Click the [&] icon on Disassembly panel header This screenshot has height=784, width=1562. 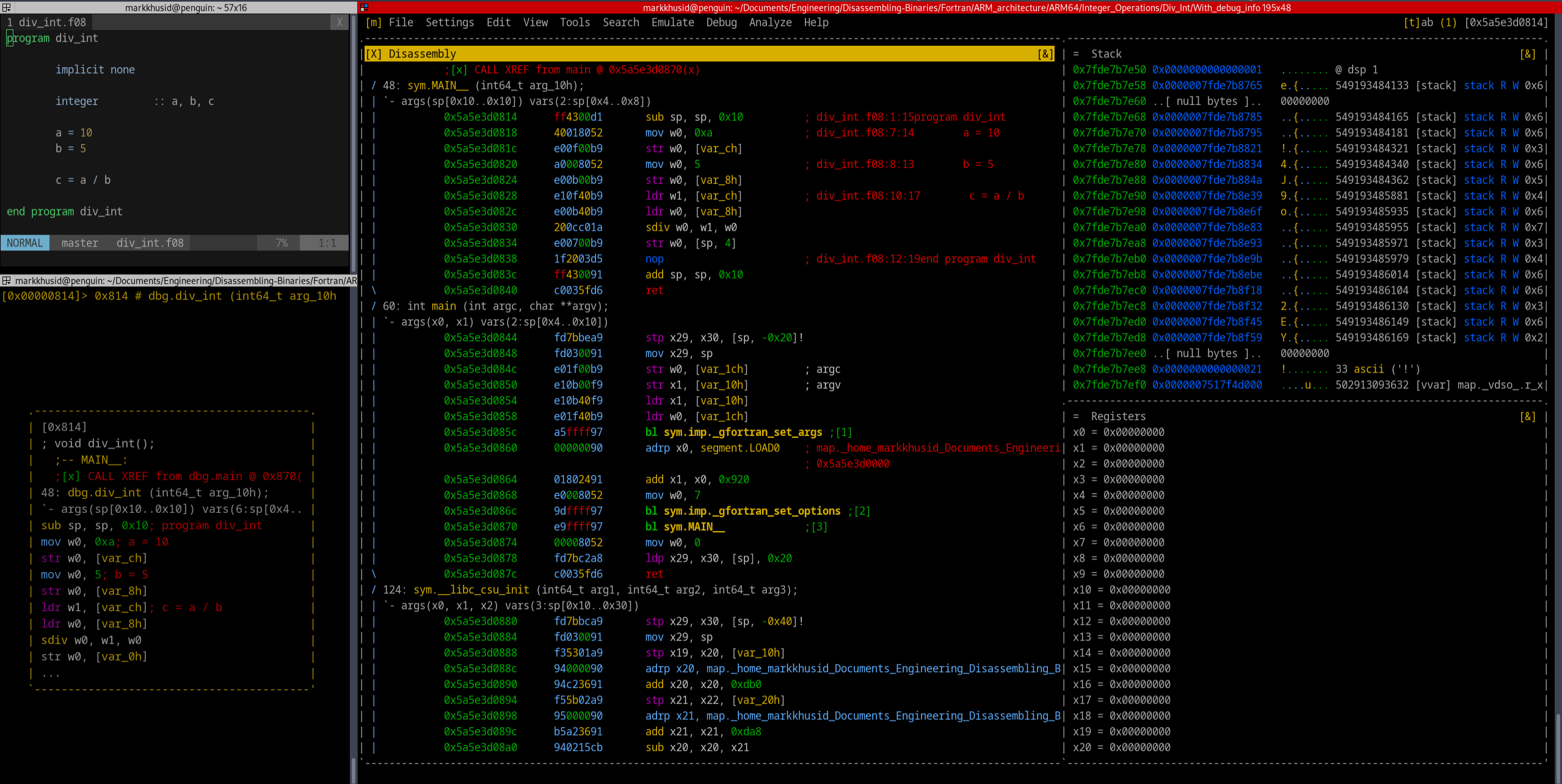[x=1045, y=54]
